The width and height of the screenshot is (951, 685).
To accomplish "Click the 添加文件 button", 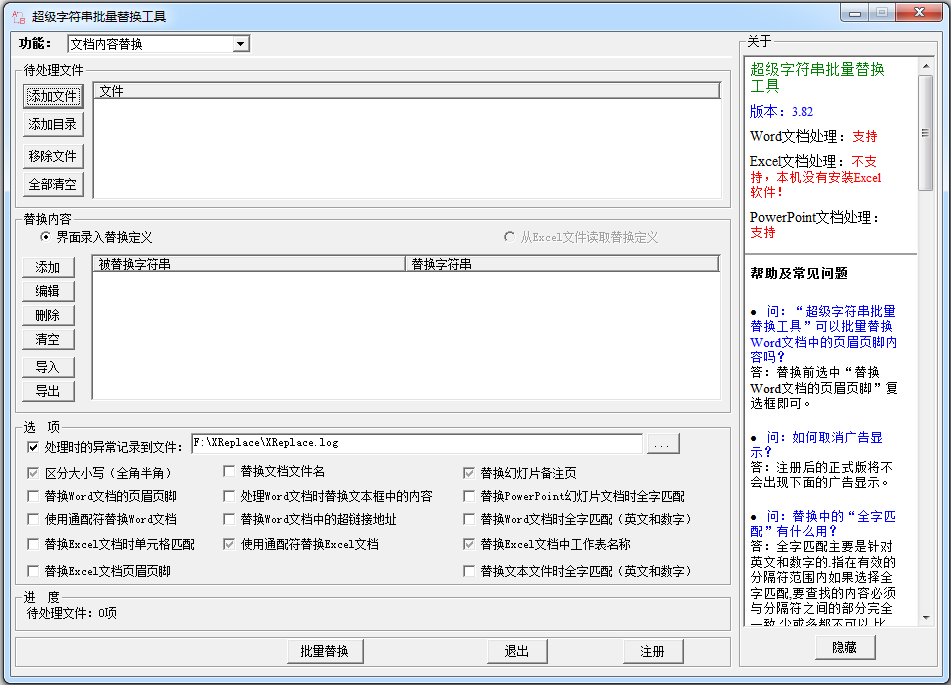I will pos(53,96).
